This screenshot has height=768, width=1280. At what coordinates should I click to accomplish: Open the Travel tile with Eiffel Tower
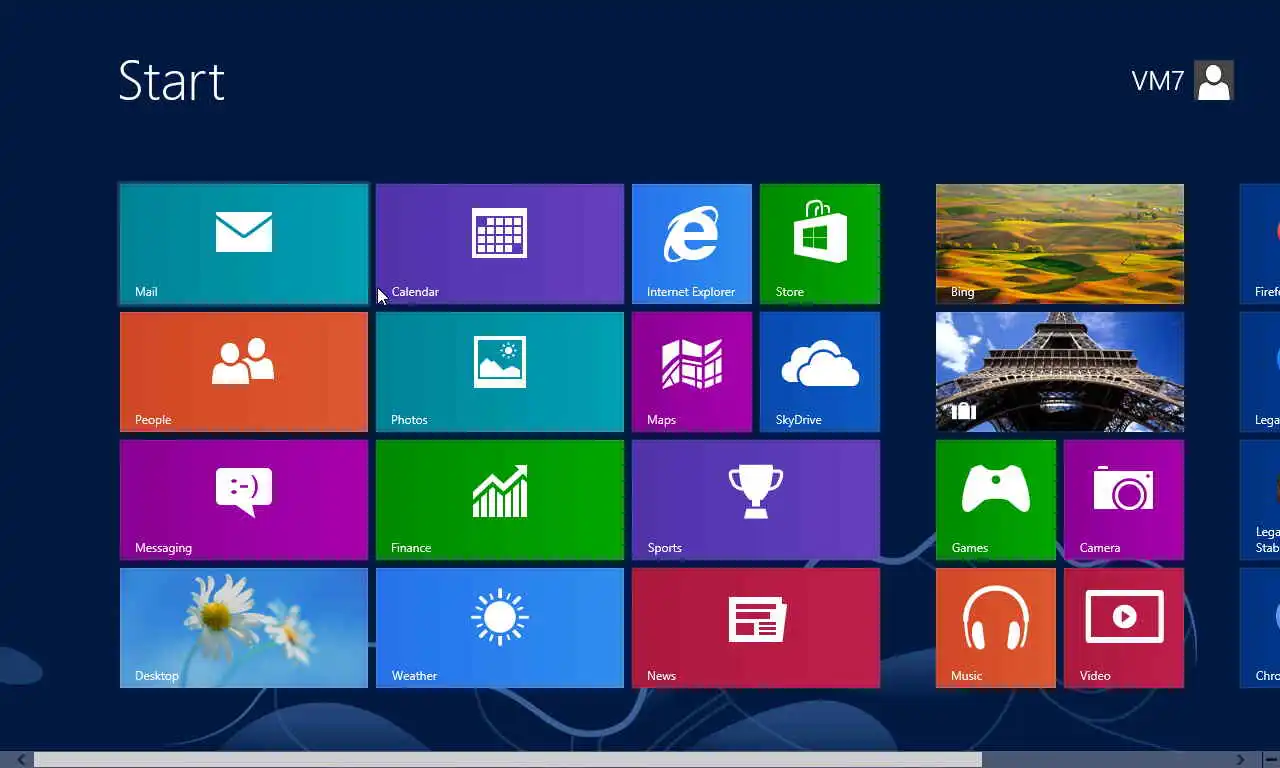coord(1060,372)
